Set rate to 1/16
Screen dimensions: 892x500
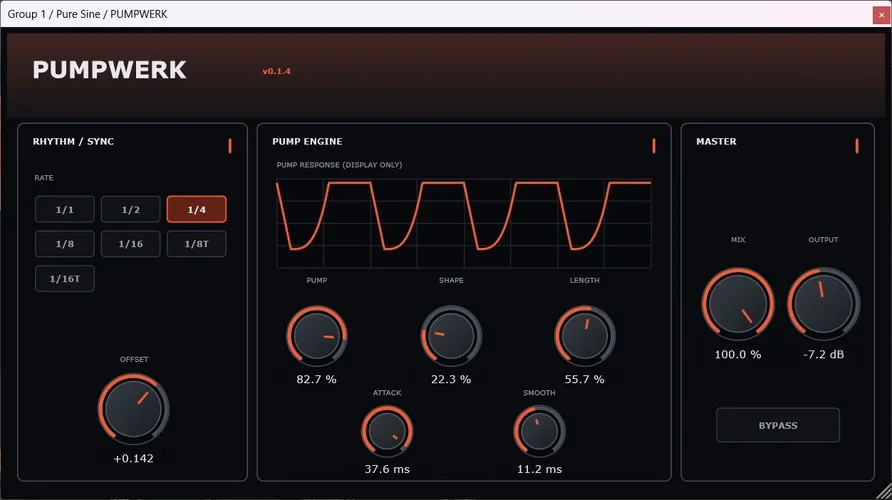131,244
